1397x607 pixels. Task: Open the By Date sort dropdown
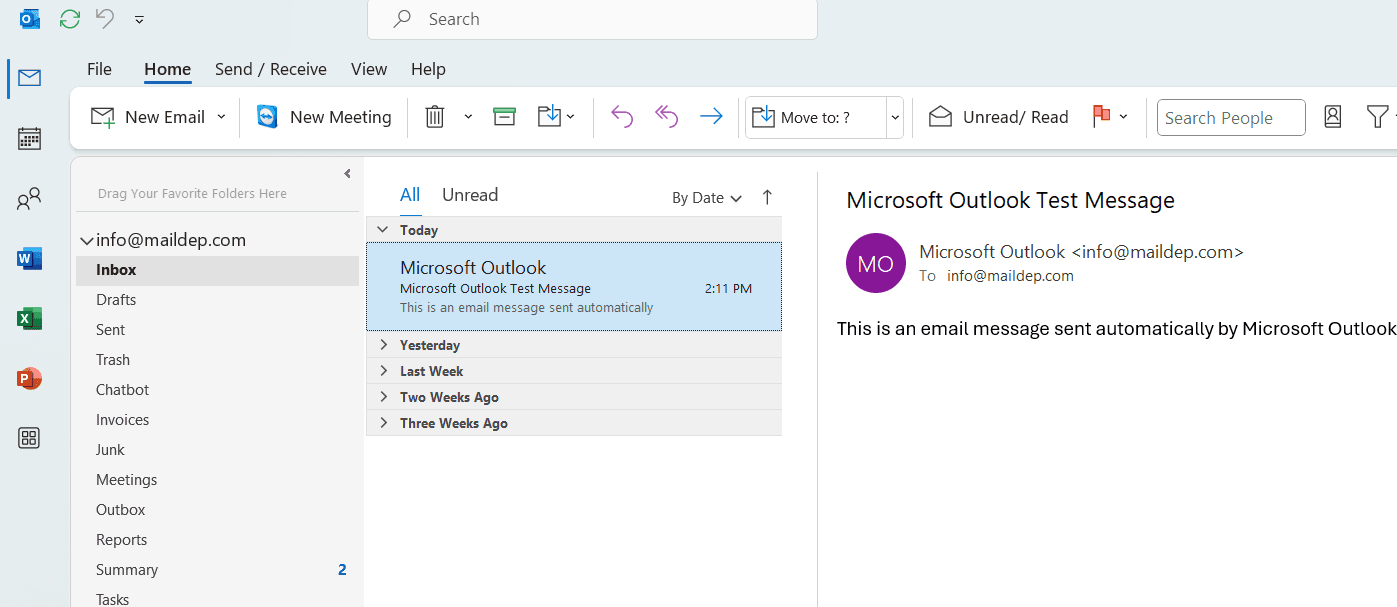[706, 198]
